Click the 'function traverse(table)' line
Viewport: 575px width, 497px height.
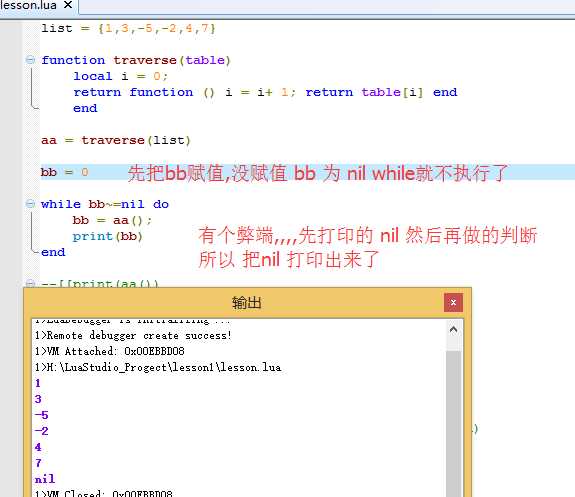click(136, 60)
